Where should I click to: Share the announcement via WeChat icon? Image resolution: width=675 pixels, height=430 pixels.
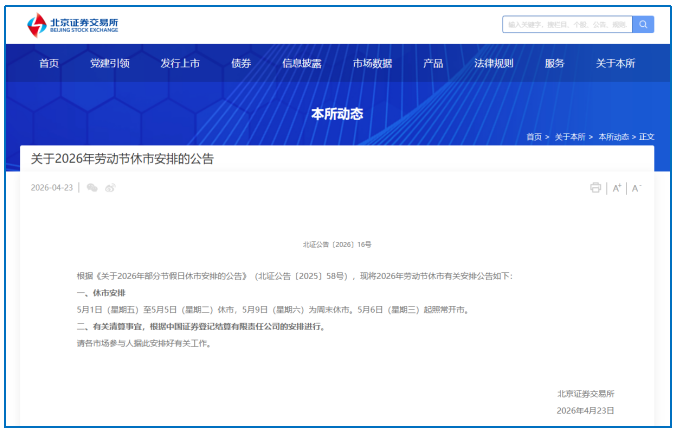click(x=92, y=188)
